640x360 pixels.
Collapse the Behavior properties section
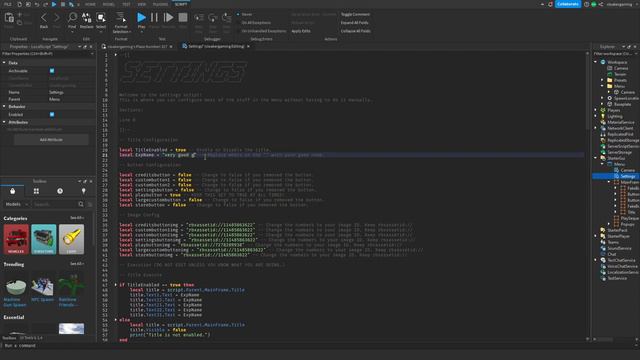click(4, 107)
